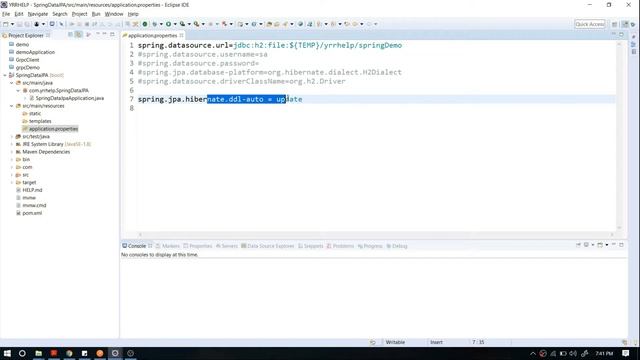Viewport: 640px width, 360px height.
Task: Open the File menu
Action: 6,14
